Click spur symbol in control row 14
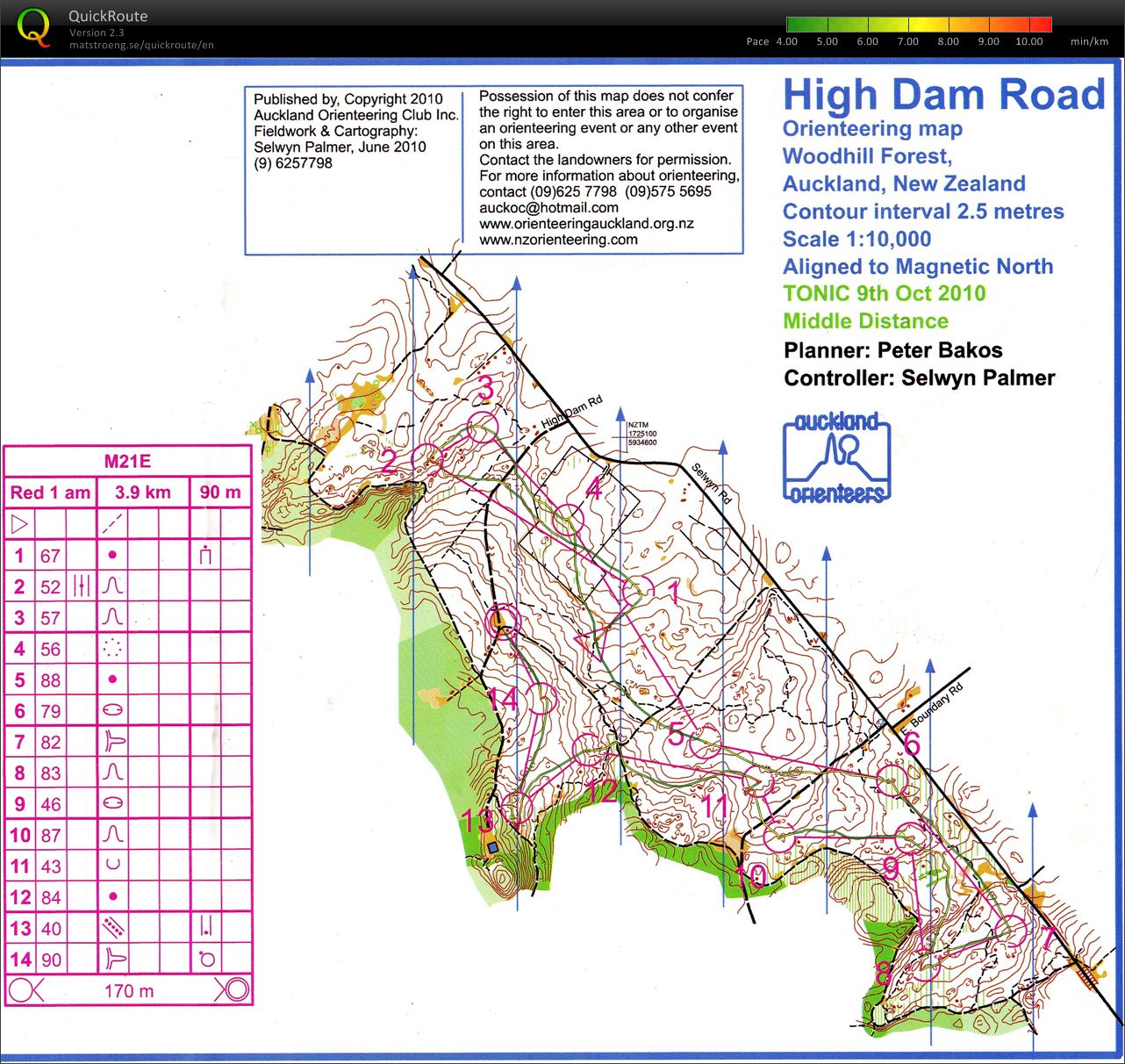The width and height of the screenshot is (1125, 1064). click(114, 959)
